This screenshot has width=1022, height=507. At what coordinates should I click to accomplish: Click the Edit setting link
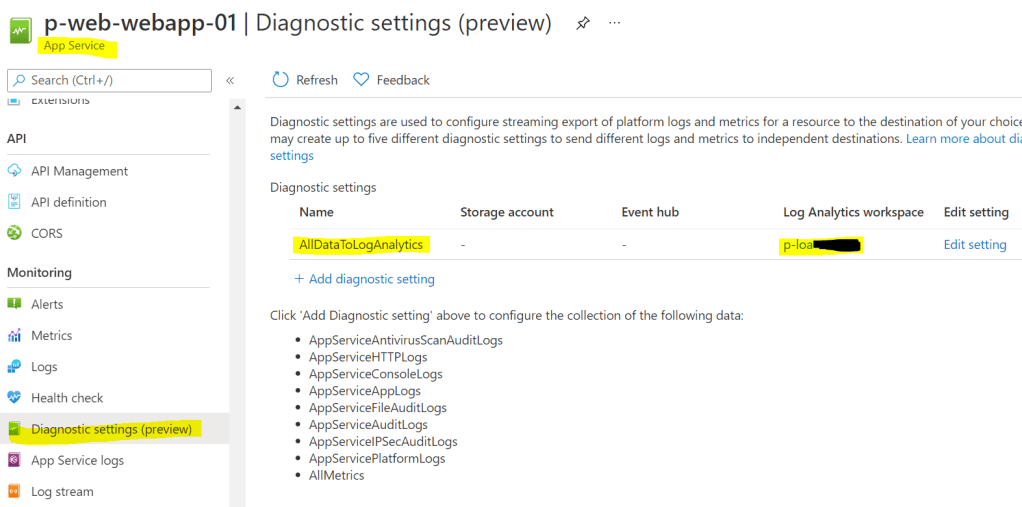pyautogui.click(x=974, y=244)
